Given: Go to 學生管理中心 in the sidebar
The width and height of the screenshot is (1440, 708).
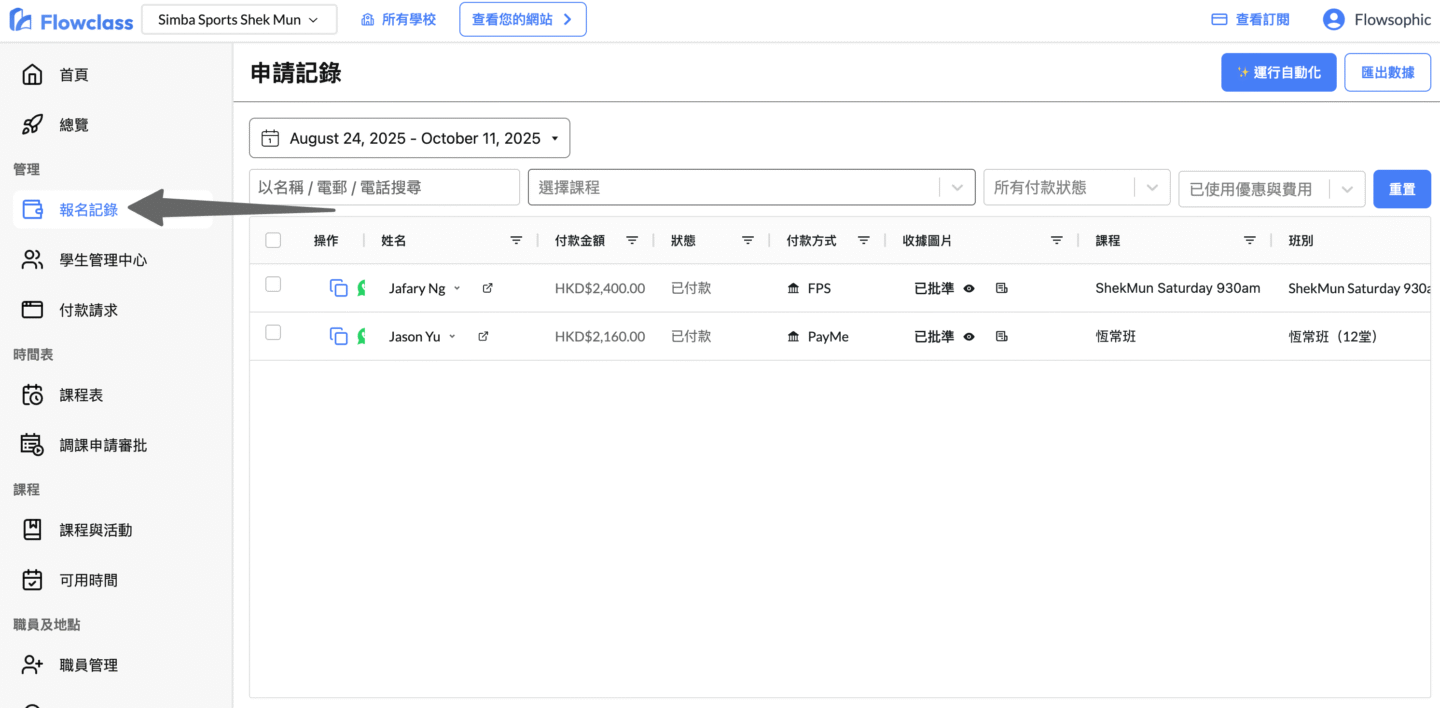Looking at the screenshot, I should click(103, 260).
